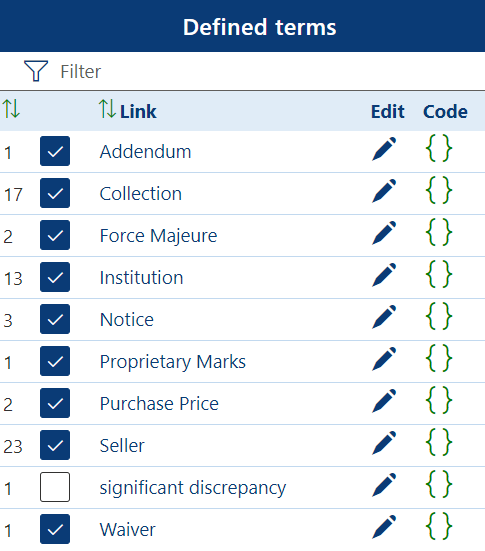Edit the Proprietary Marks term
The image size is (485, 551).
pyautogui.click(x=384, y=359)
